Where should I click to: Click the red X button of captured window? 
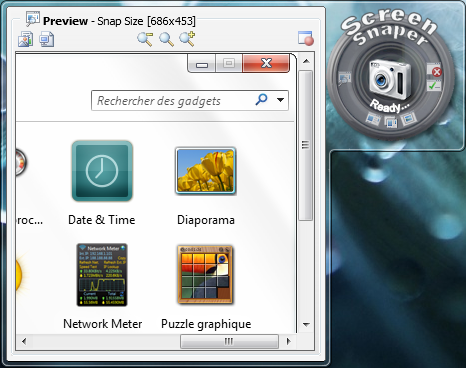pyautogui.click(x=266, y=63)
